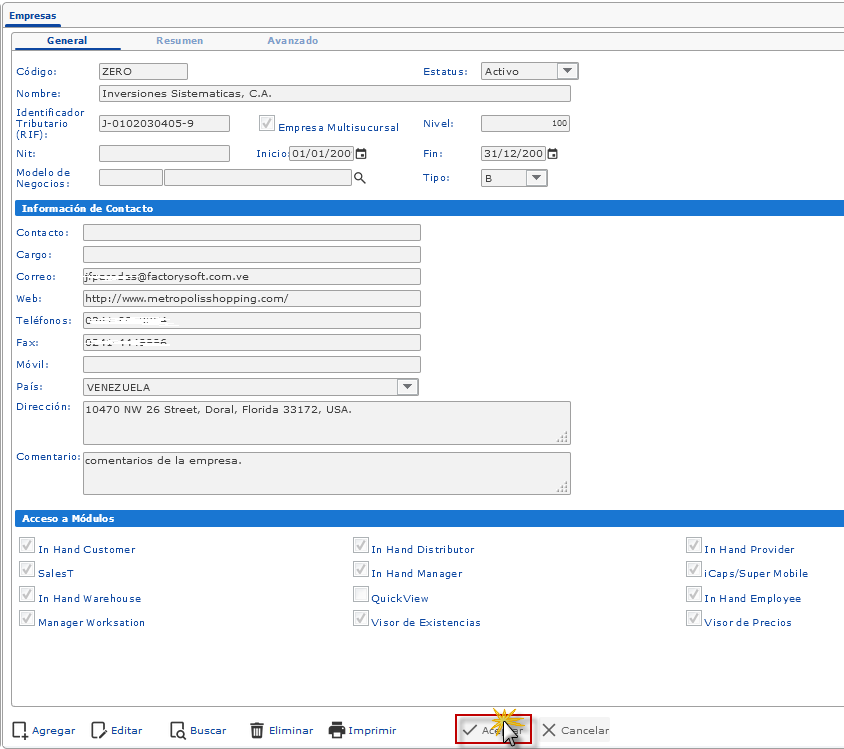Switch to the Resumen tab
844x749 pixels.
tap(179, 41)
